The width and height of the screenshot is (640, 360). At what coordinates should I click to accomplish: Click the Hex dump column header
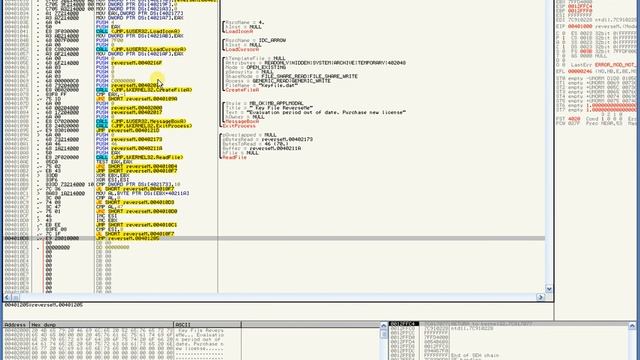pyautogui.click(x=102, y=325)
